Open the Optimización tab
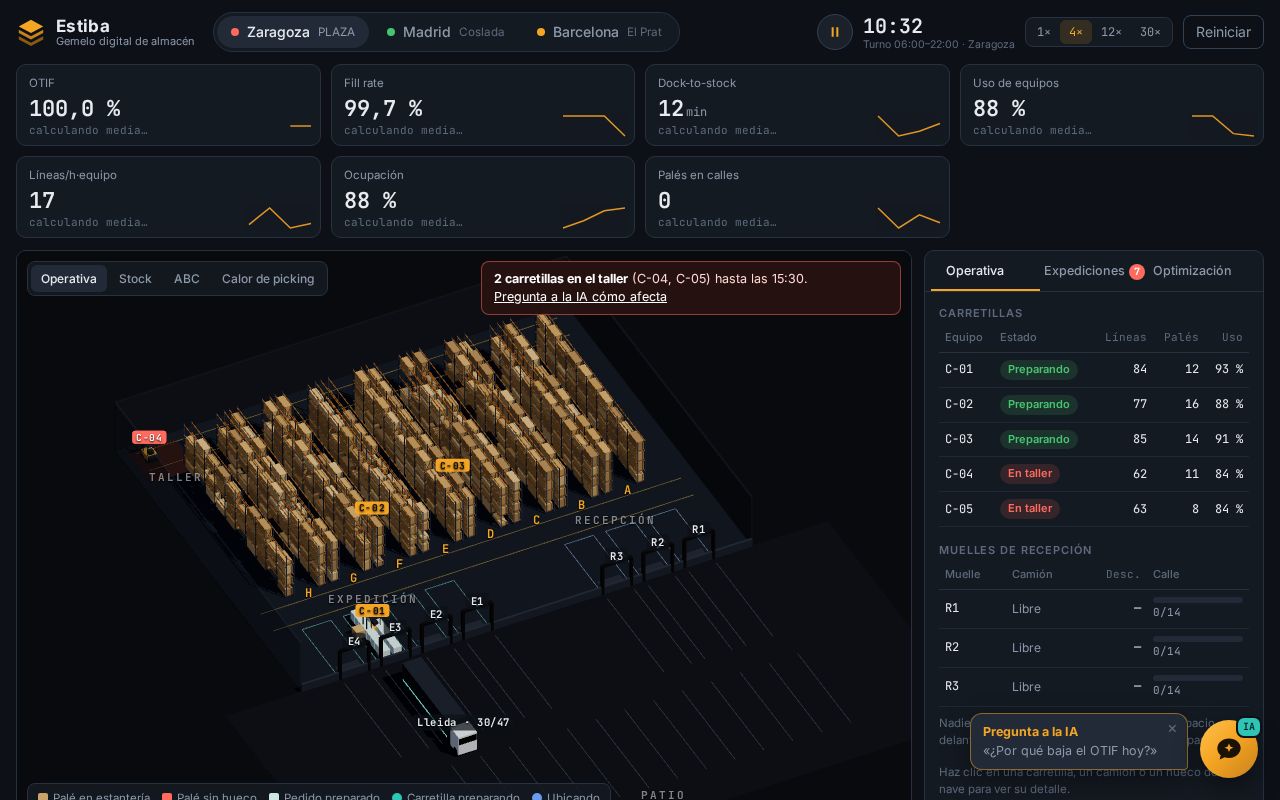 1192,271
